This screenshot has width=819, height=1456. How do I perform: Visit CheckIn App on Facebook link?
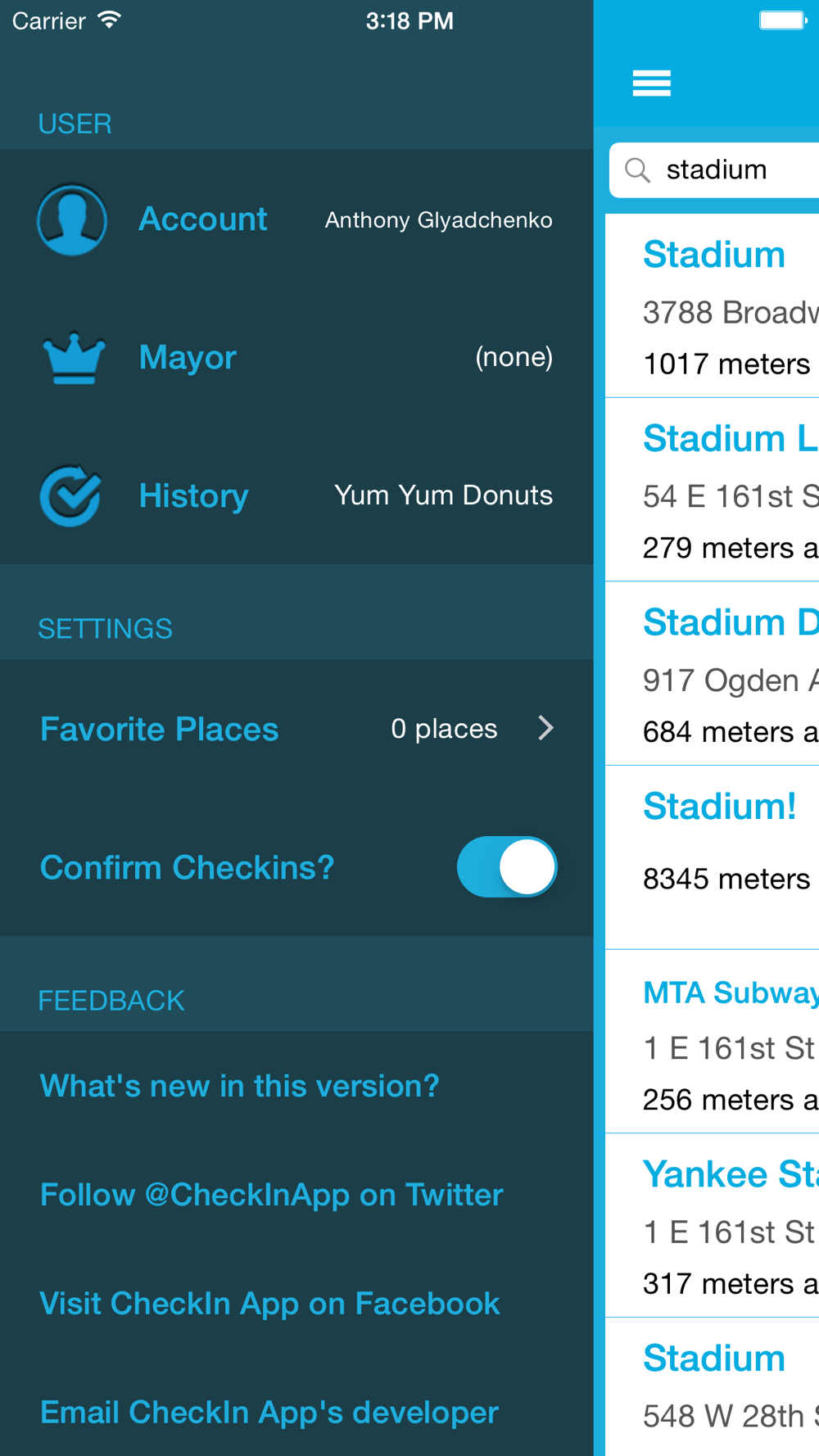tap(269, 1304)
